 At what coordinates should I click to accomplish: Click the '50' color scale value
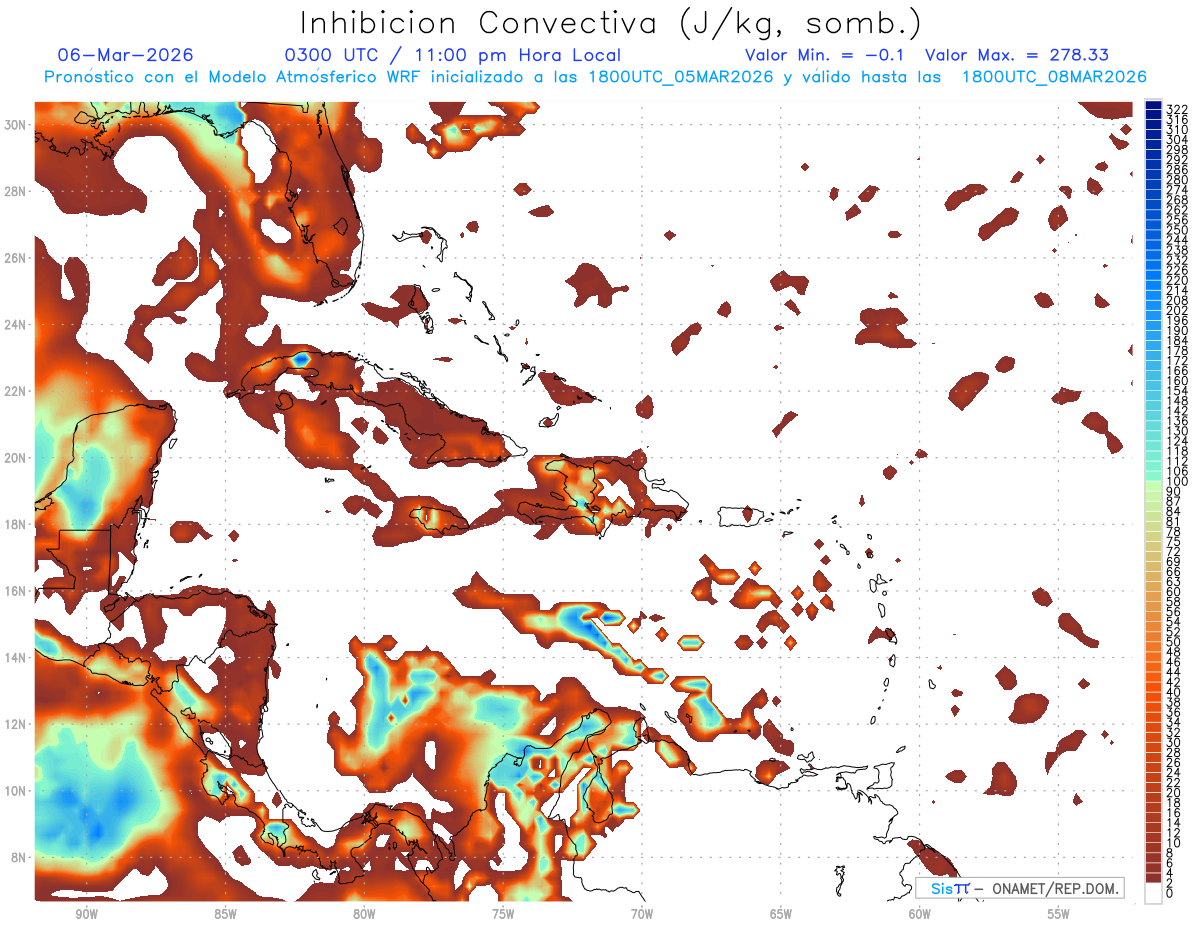[x=1173, y=641]
